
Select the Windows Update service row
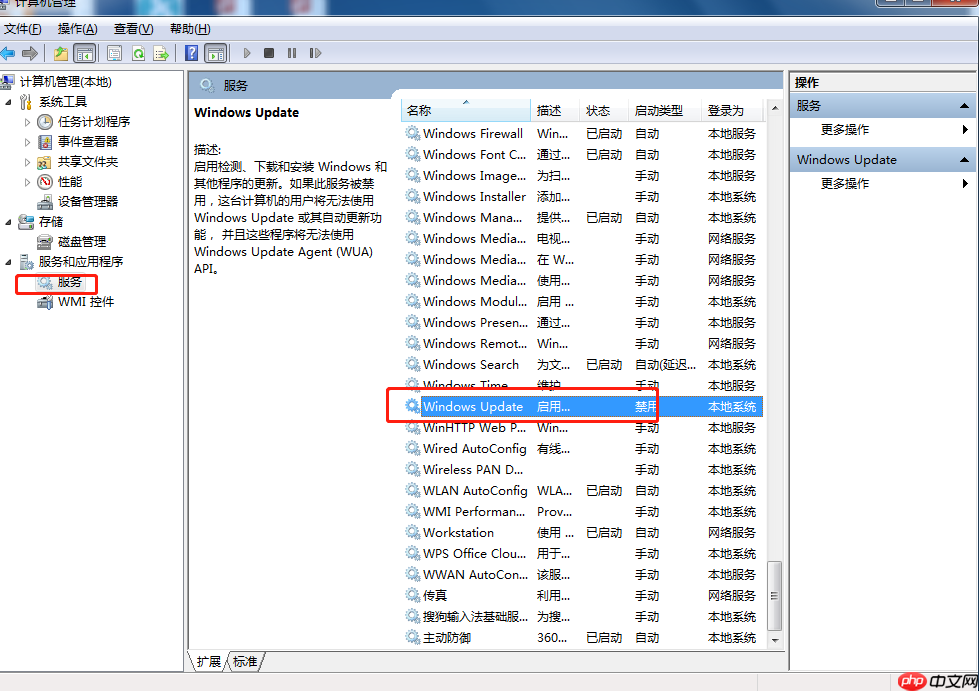tap(583, 406)
